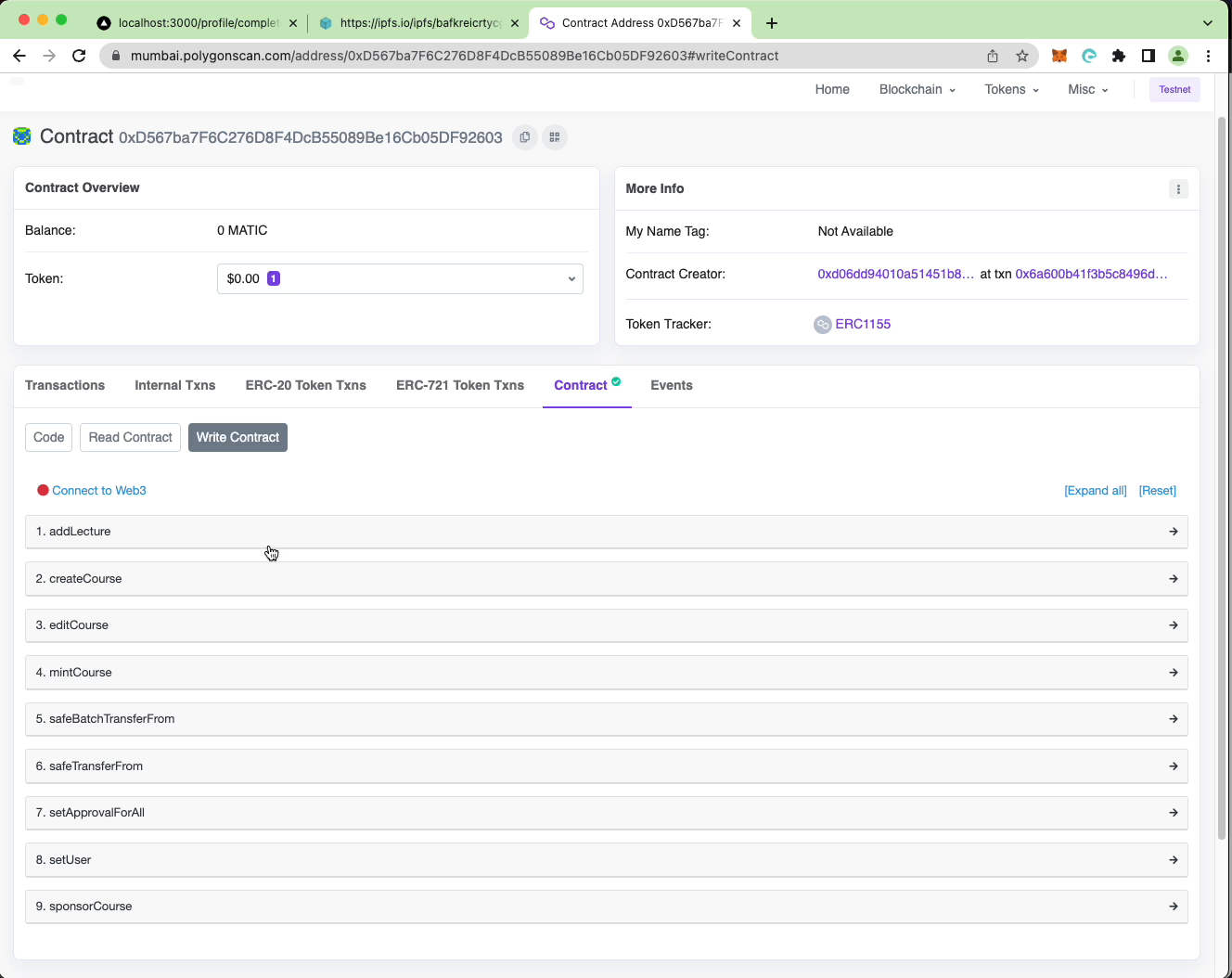Open a new browser tab
This screenshot has height=978, width=1232.
coord(772,23)
